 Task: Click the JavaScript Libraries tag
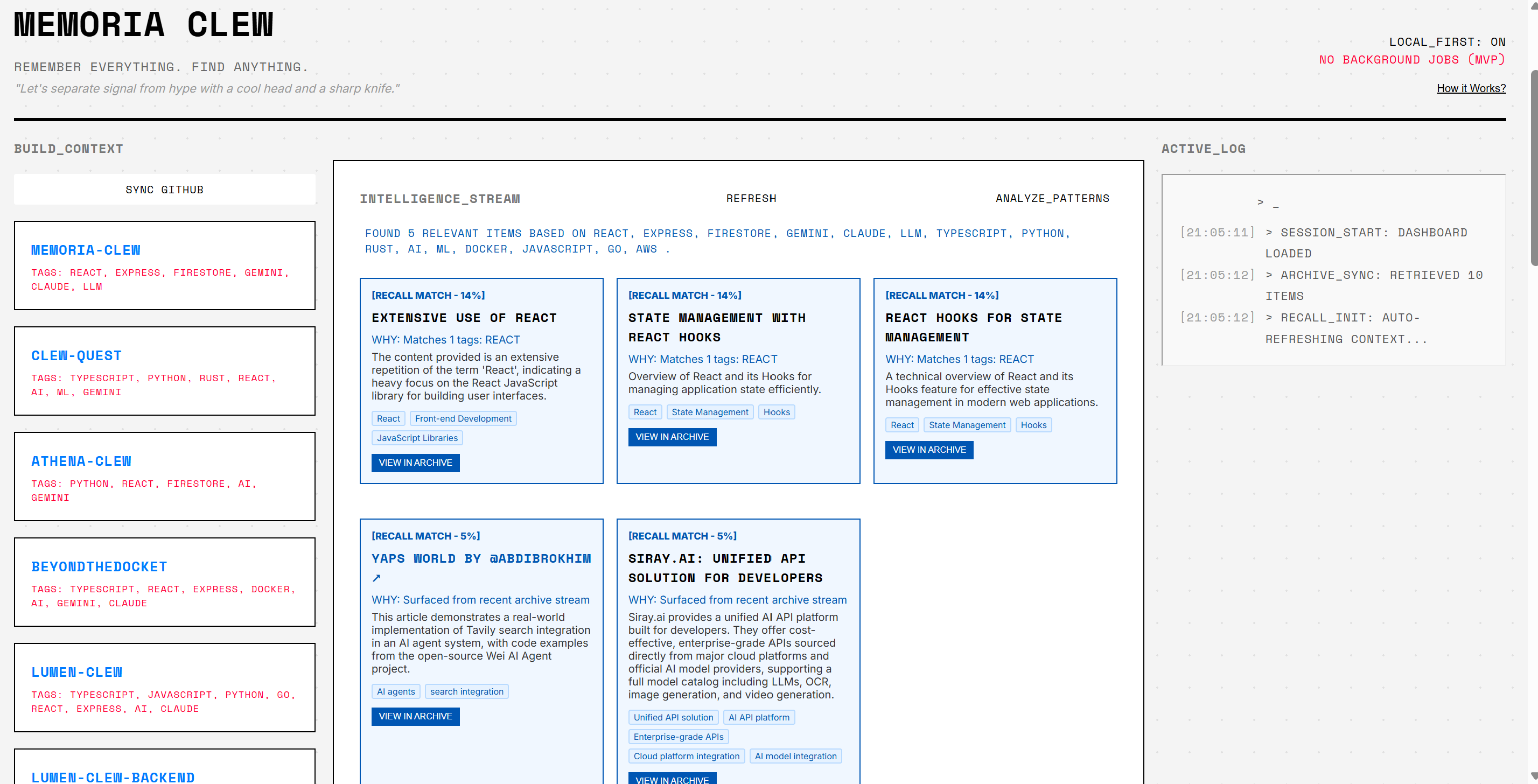click(417, 438)
